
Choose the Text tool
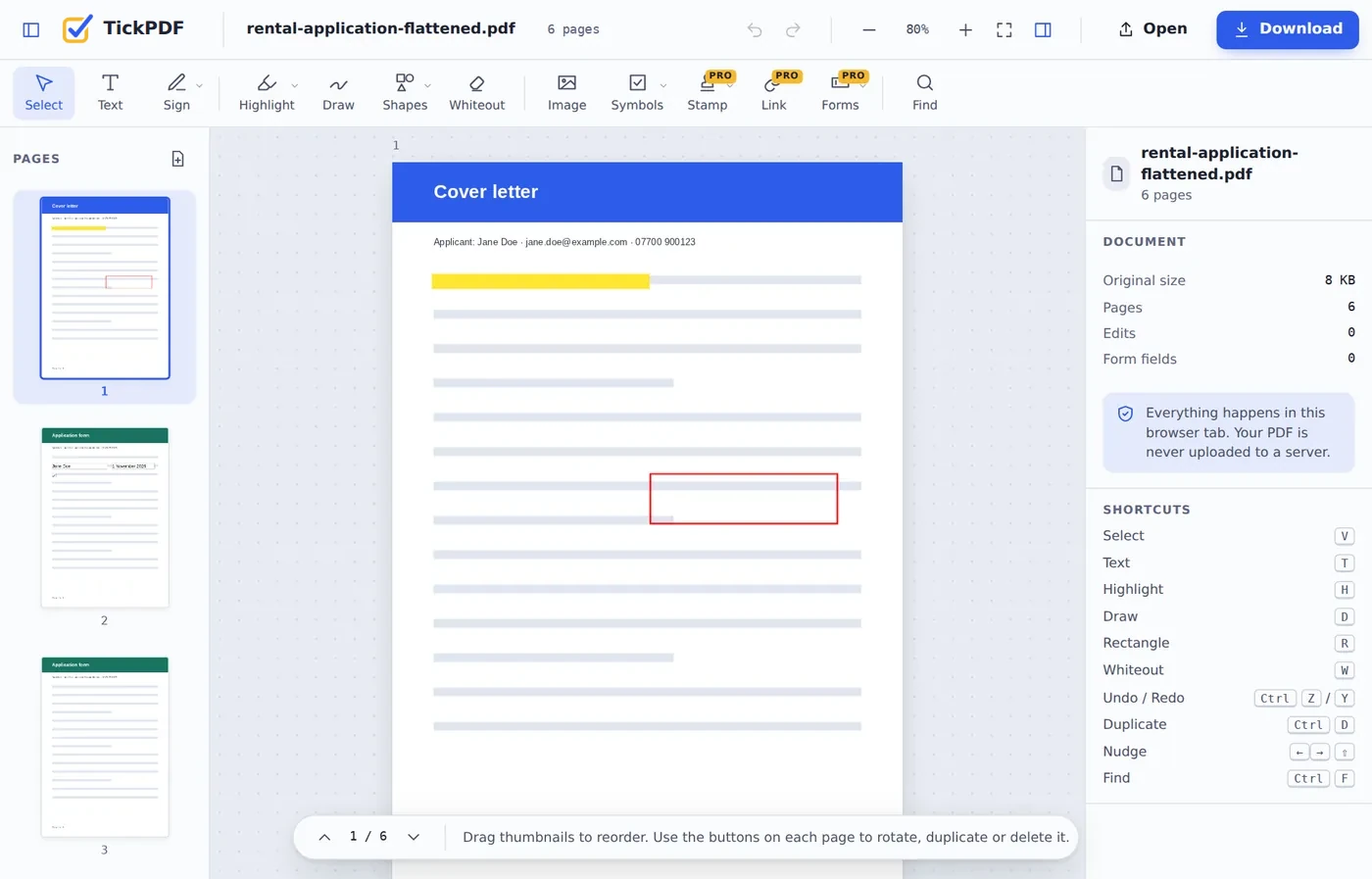click(110, 92)
